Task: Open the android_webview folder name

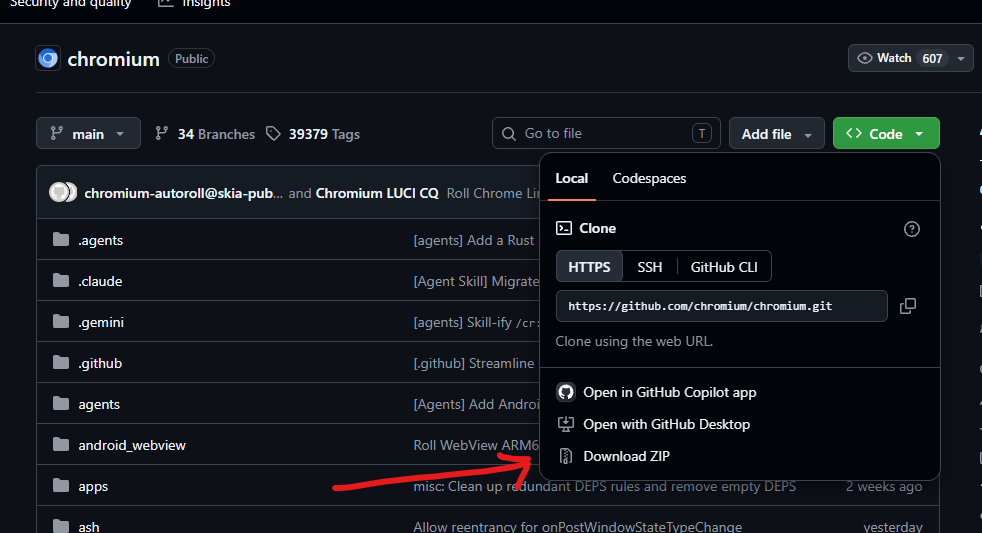Action: [x=132, y=445]
